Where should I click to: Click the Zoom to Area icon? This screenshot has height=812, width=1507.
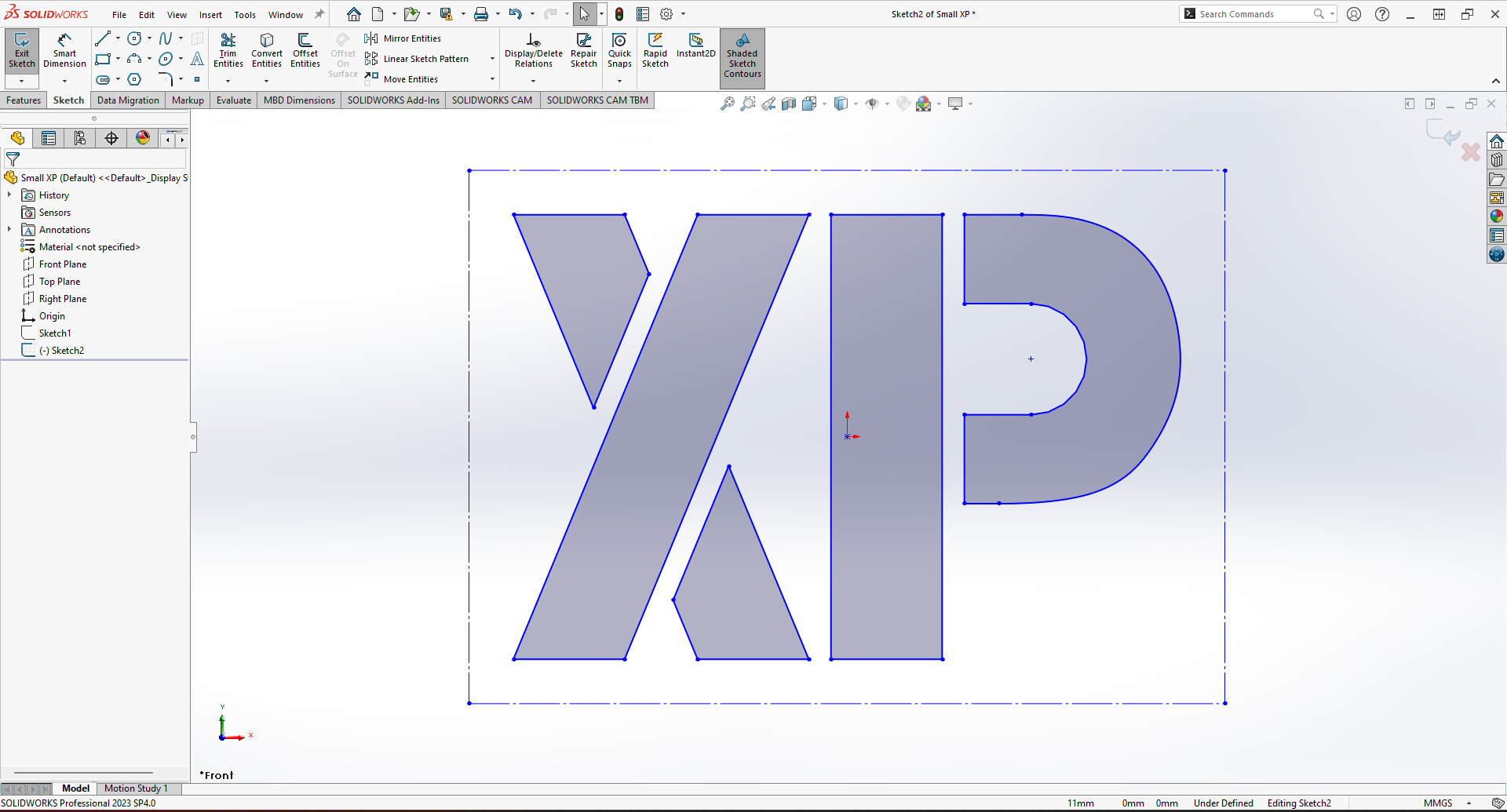click(x=748, y=104)
